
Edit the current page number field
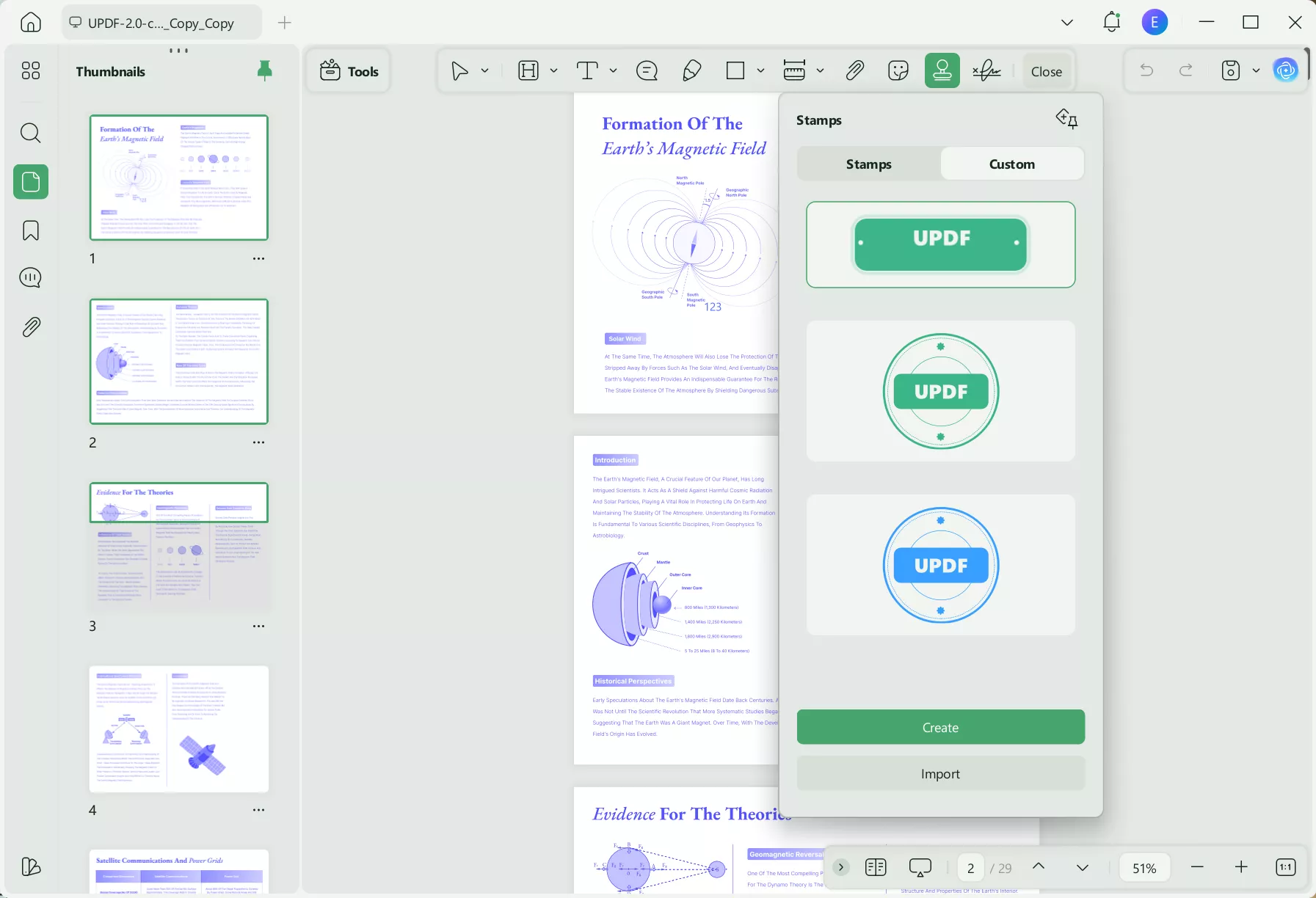(x=970, y=868)
